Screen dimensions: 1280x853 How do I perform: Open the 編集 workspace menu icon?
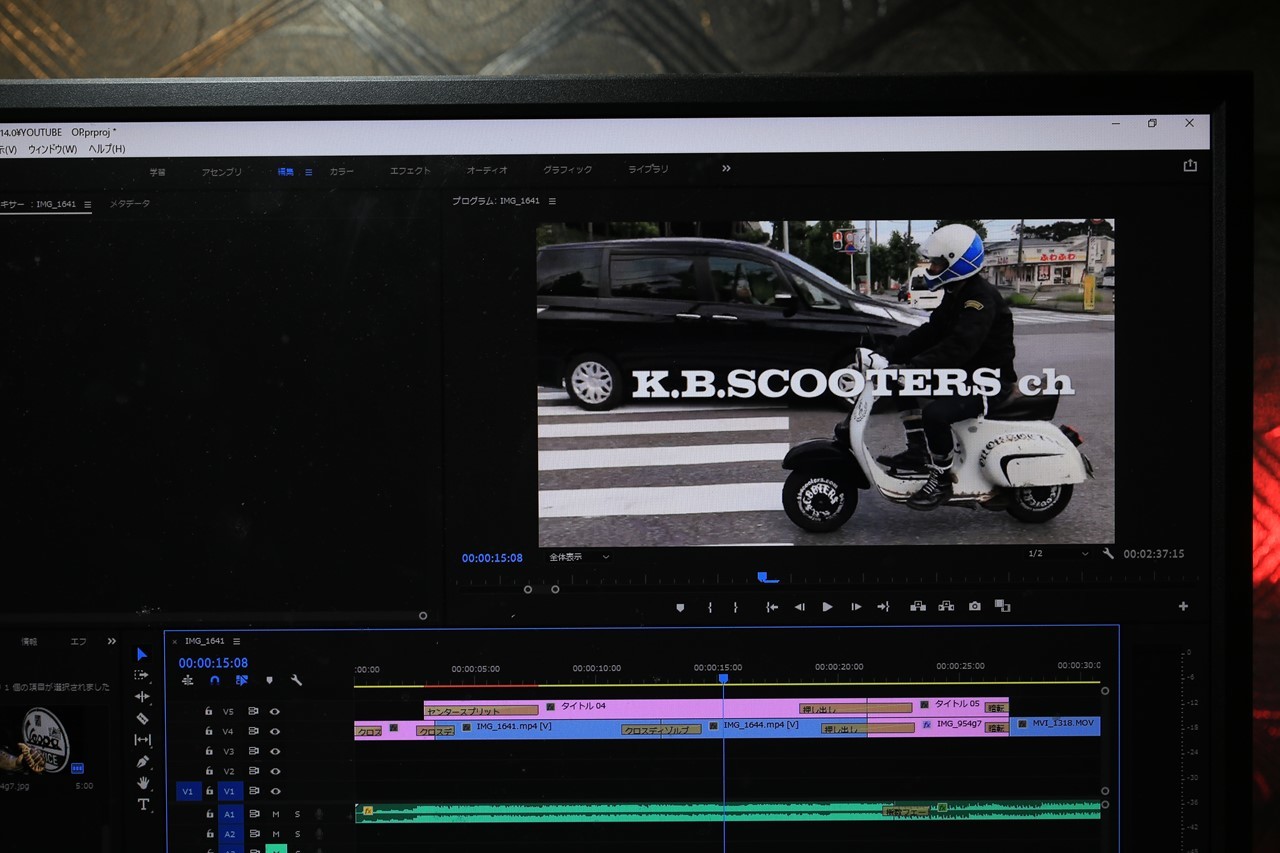[x=308, y=172]
